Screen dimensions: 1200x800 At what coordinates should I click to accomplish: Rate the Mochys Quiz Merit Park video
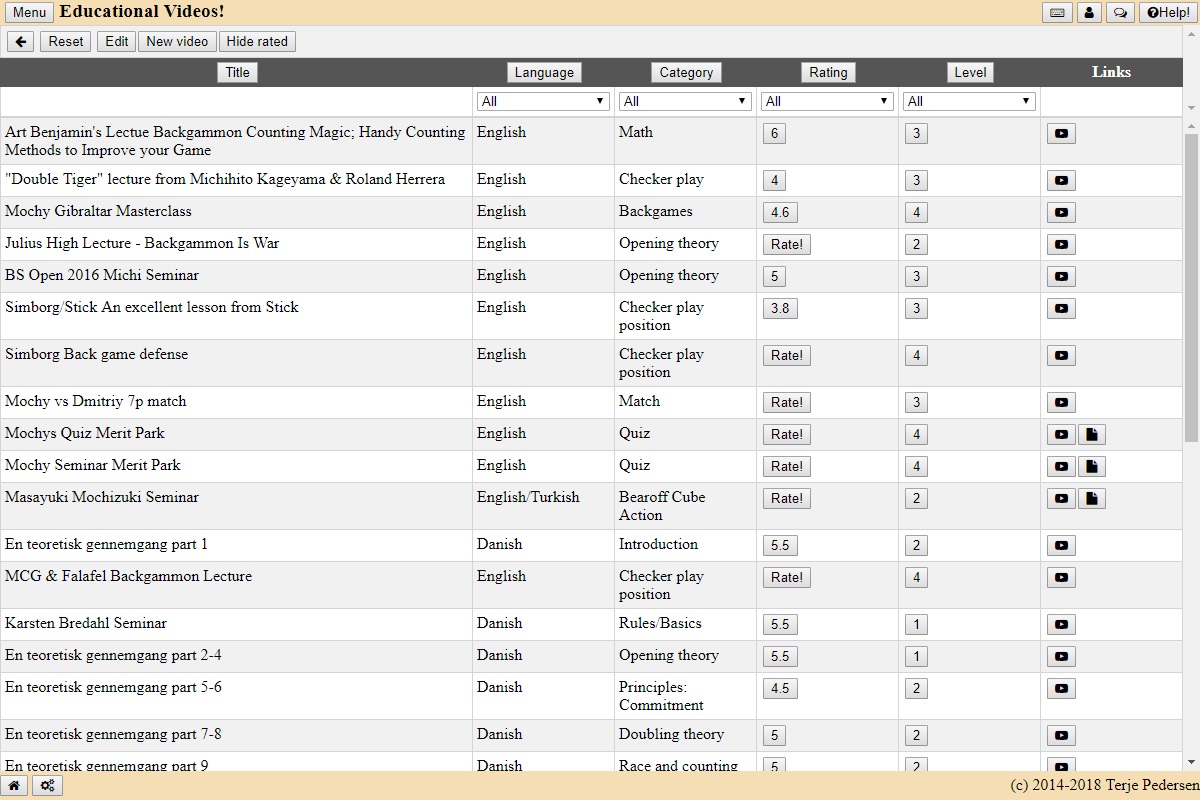click(x=787, y=435)
